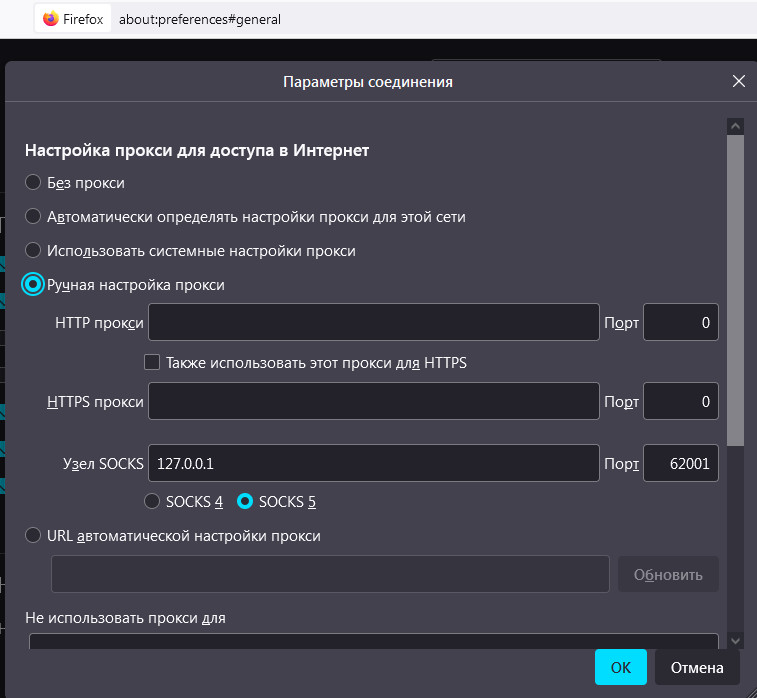
Task: Click the dialog scrollbar down arrow
Action: coord(735,640)
